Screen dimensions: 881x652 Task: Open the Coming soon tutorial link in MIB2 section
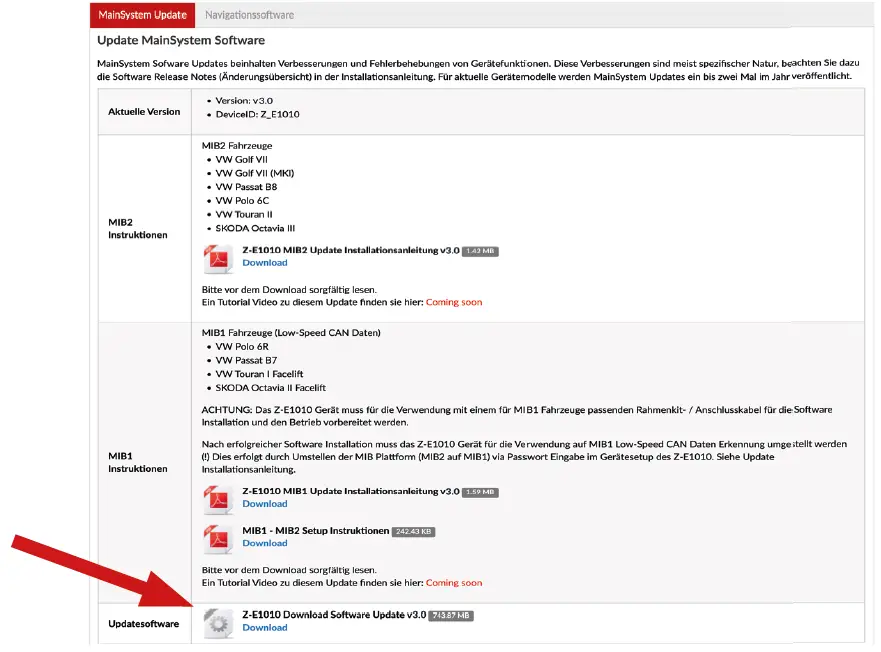[x=453, y=300]
